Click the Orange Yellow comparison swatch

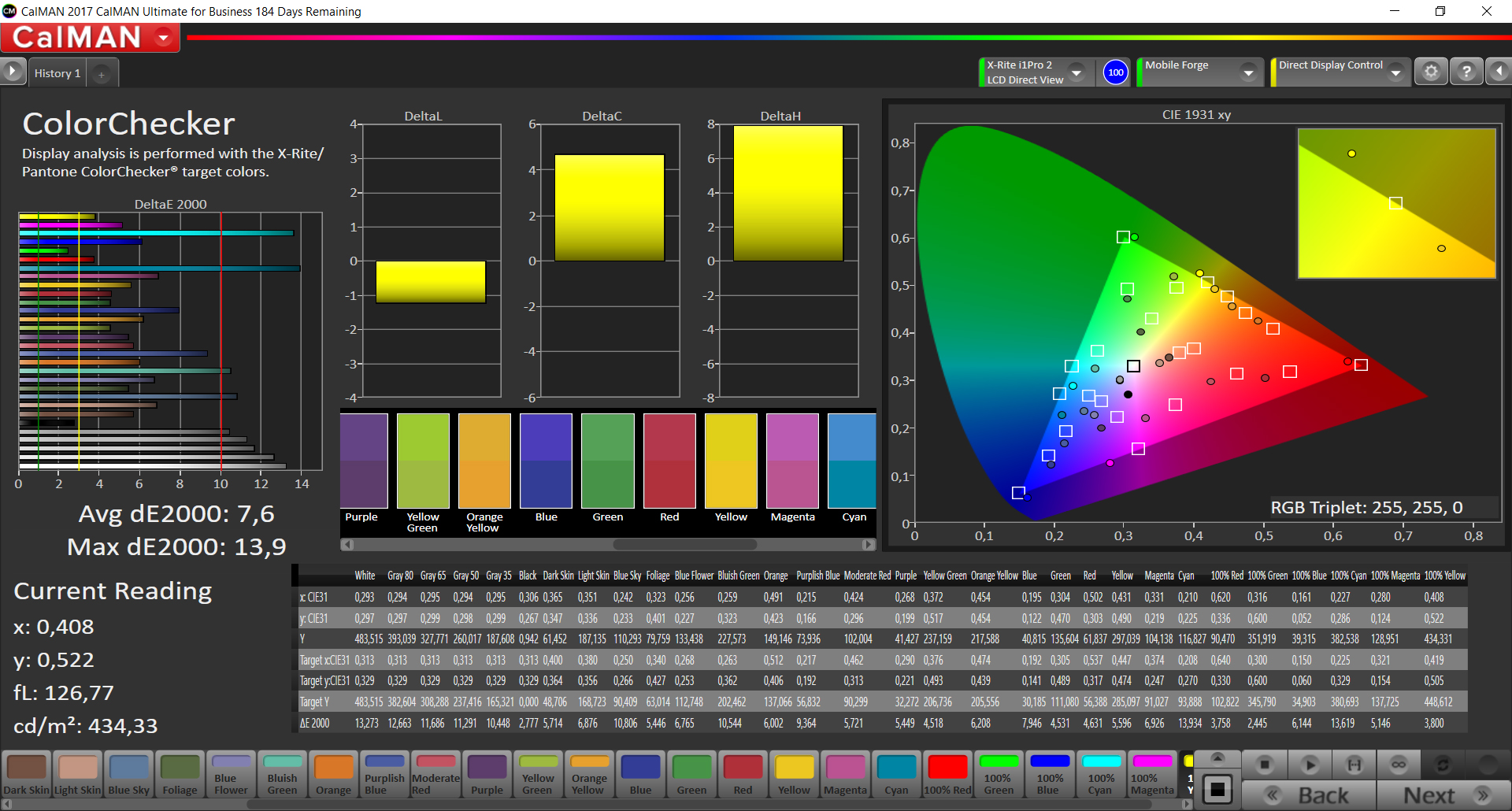point(484,461)
